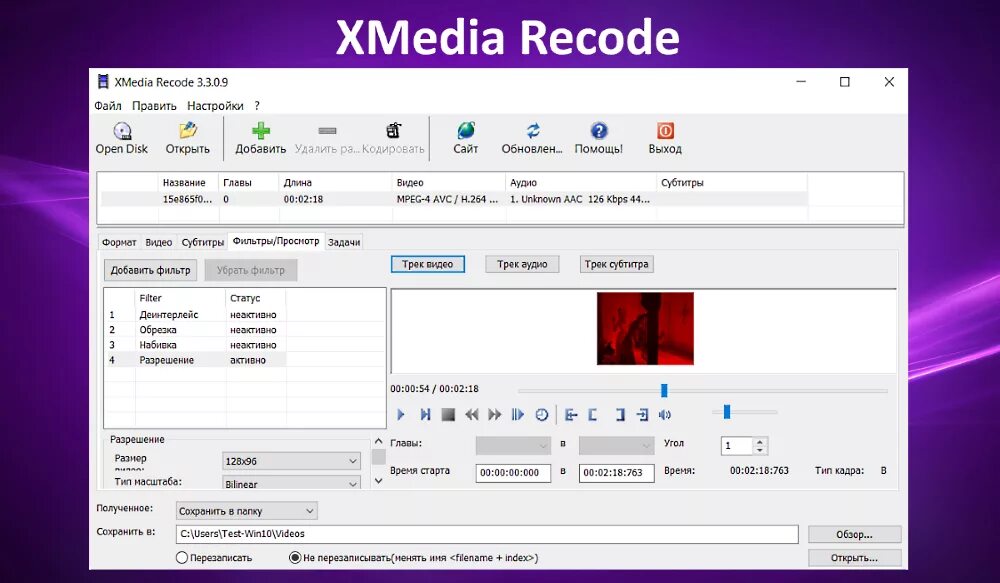Click the Открыть... button at the bottom
Viewport: 1000px width, 583px height.
[x=855, y=557]
